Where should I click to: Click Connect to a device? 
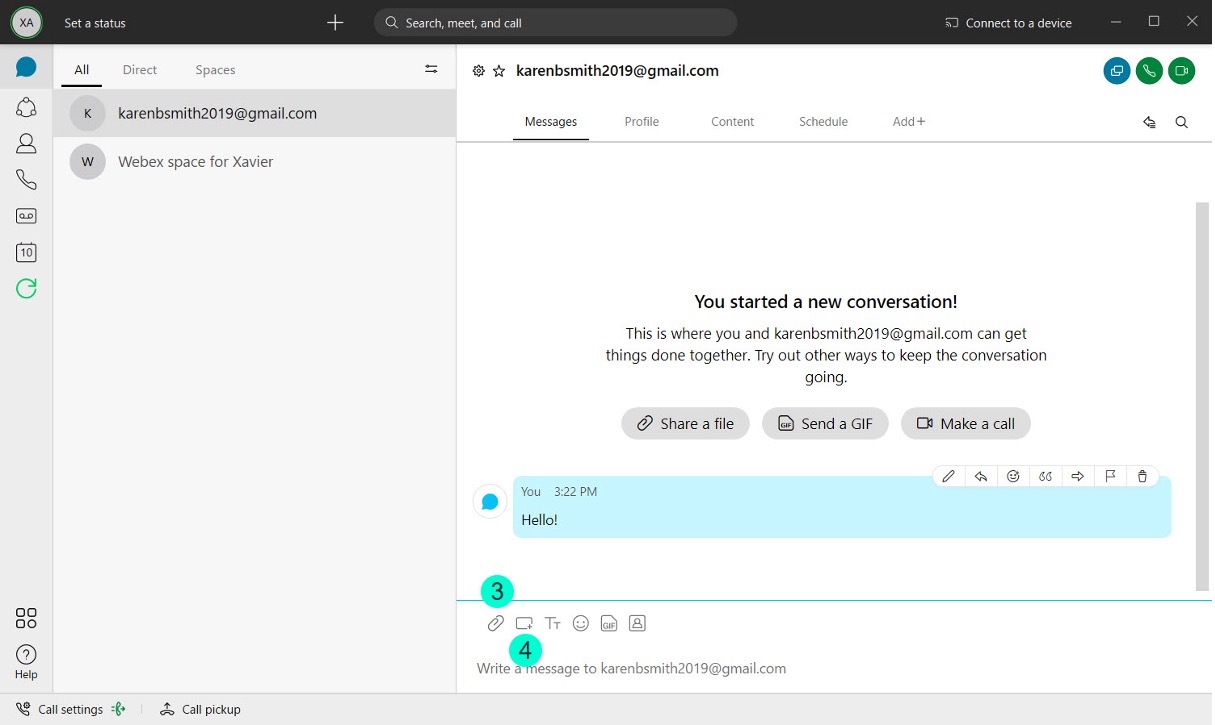click(x=1008, y=23)
